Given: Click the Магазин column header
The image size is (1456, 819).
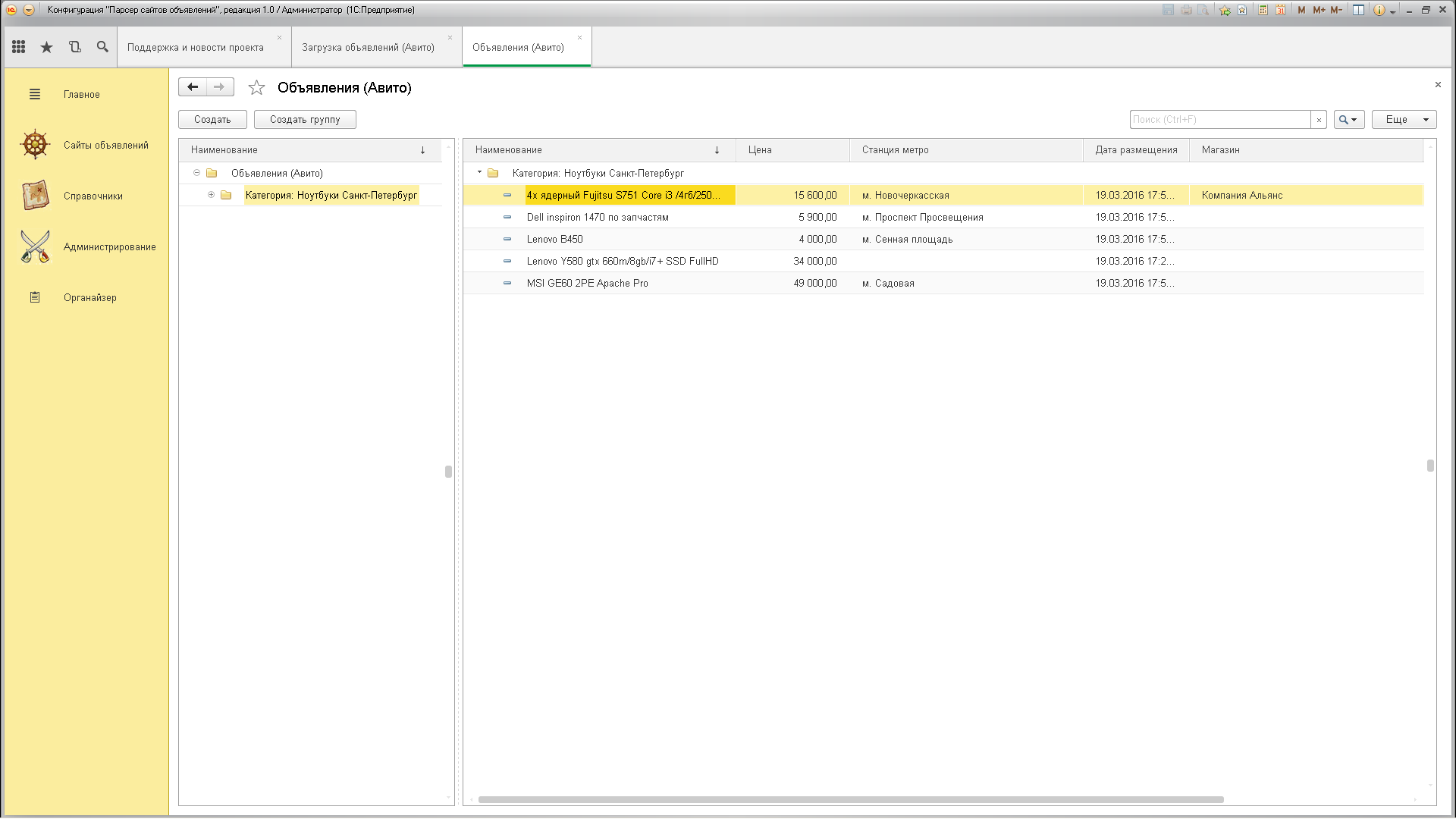Looking at the screenshot, I should coord(1306,149).
